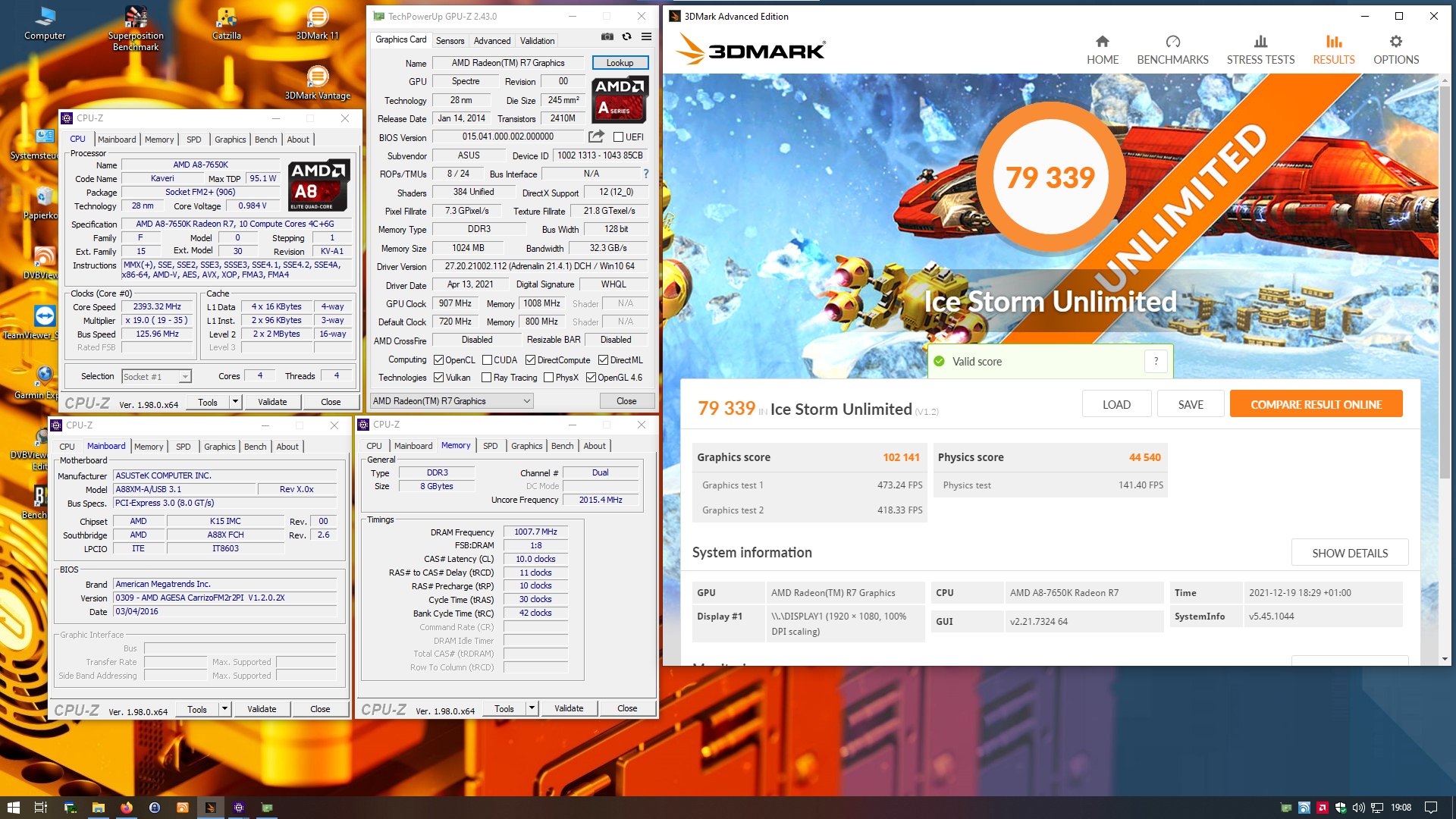Toggle the PhysX checkbox

pos(548,378)
